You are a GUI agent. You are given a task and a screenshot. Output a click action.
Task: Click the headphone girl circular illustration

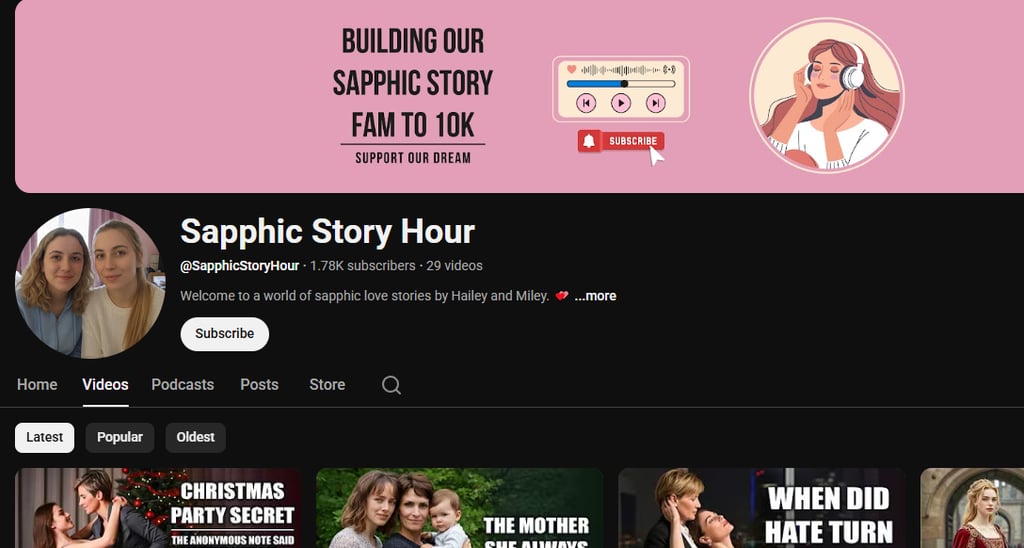click(x=827, y=95)
